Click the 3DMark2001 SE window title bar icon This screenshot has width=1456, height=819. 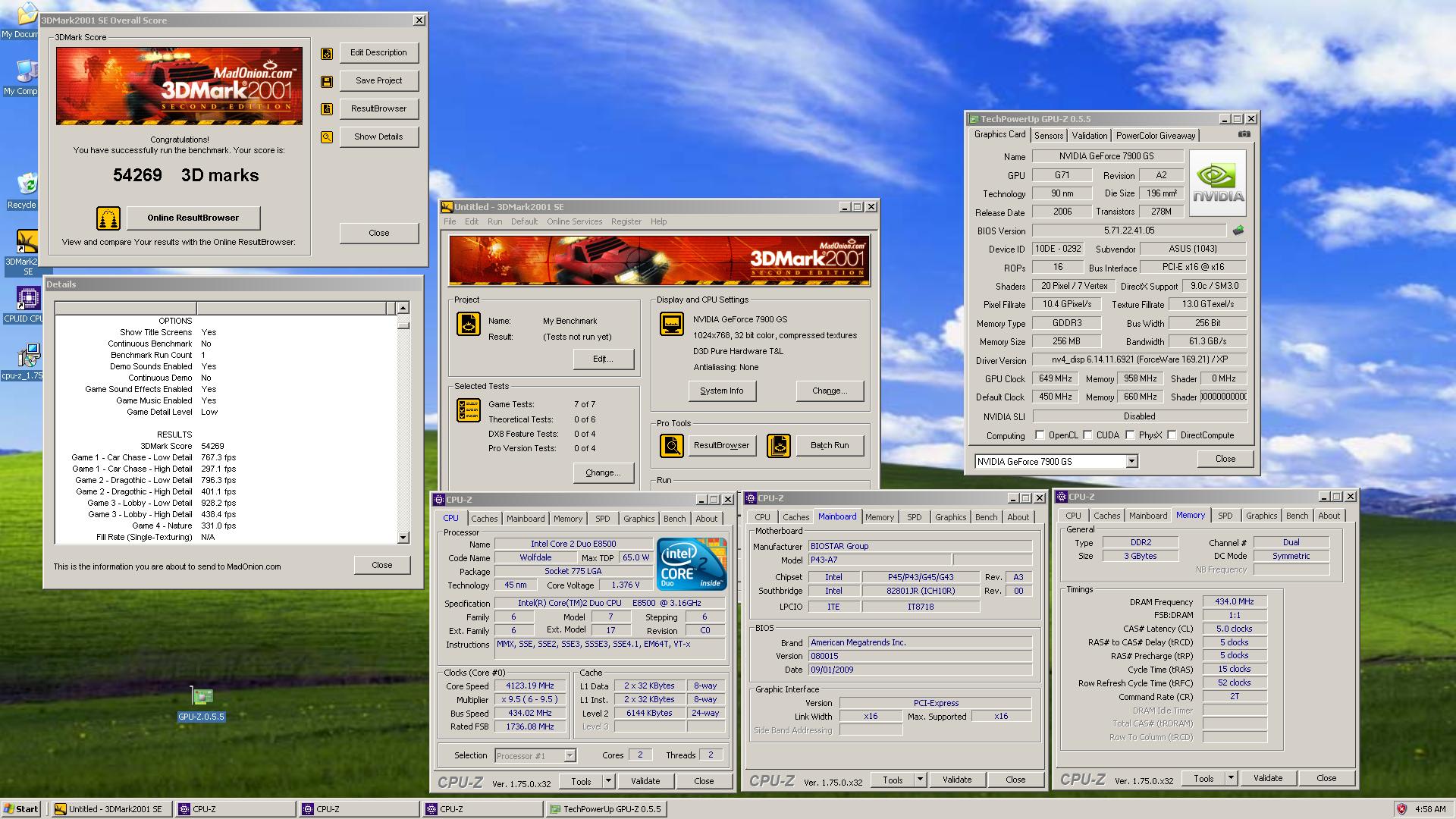point(447,207)
